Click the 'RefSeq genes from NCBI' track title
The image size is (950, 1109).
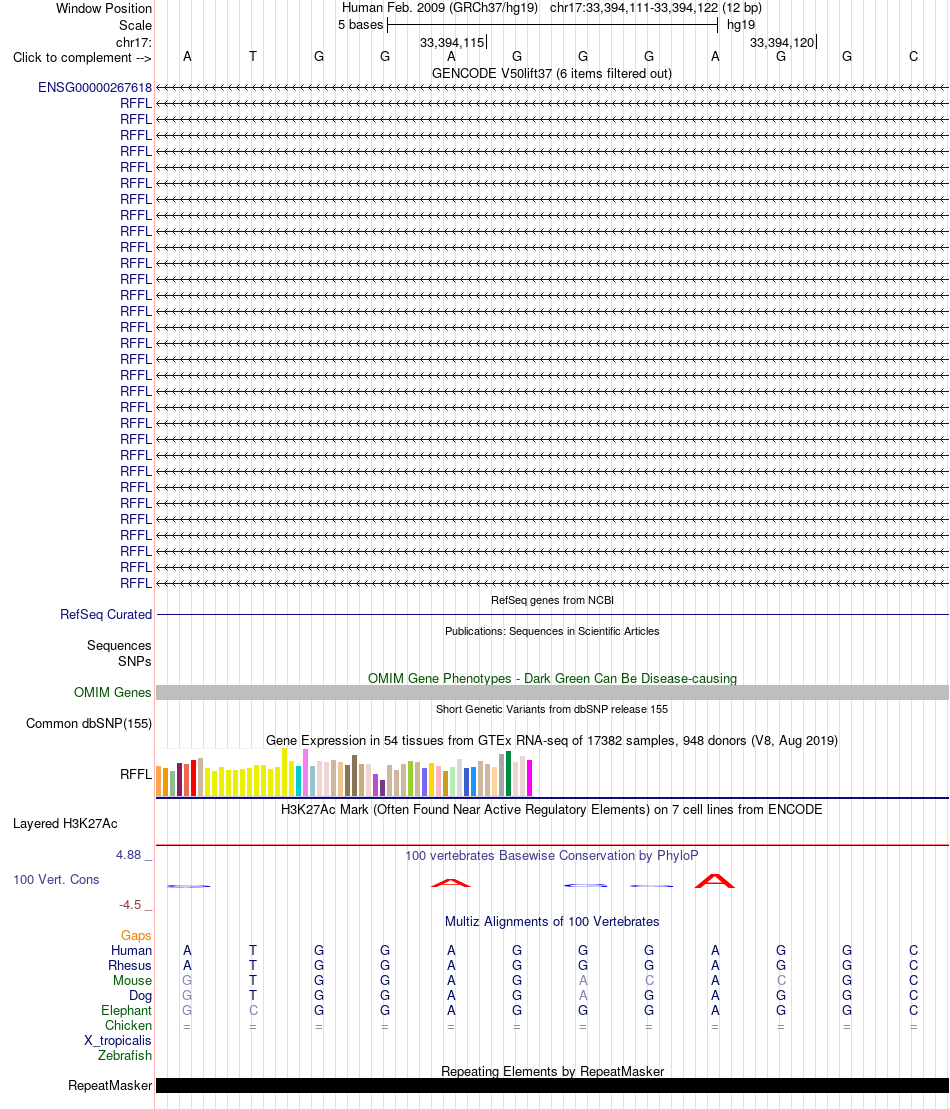[552, 600]
